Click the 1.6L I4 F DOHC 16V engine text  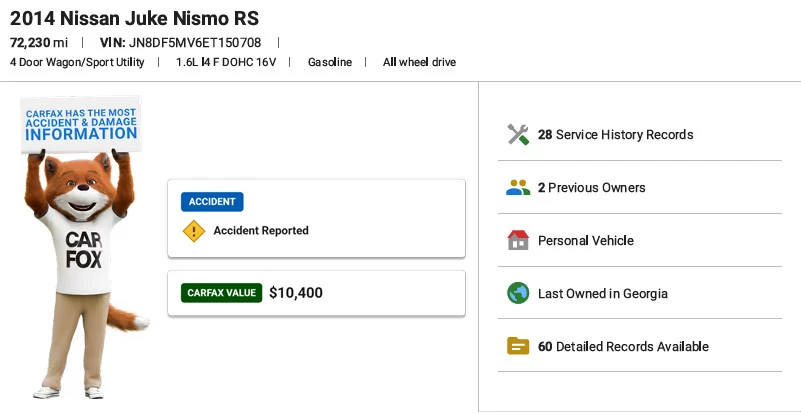tap(226, 62)
